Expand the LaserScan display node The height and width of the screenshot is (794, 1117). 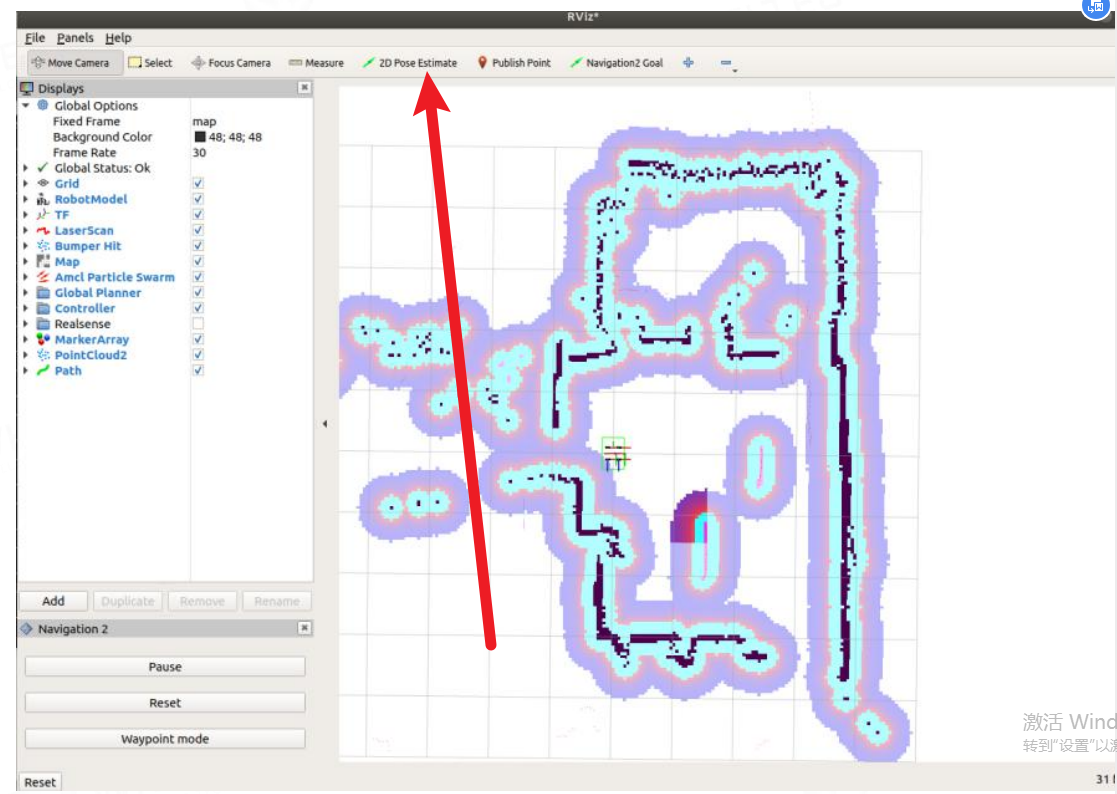[x=26, y=231]
